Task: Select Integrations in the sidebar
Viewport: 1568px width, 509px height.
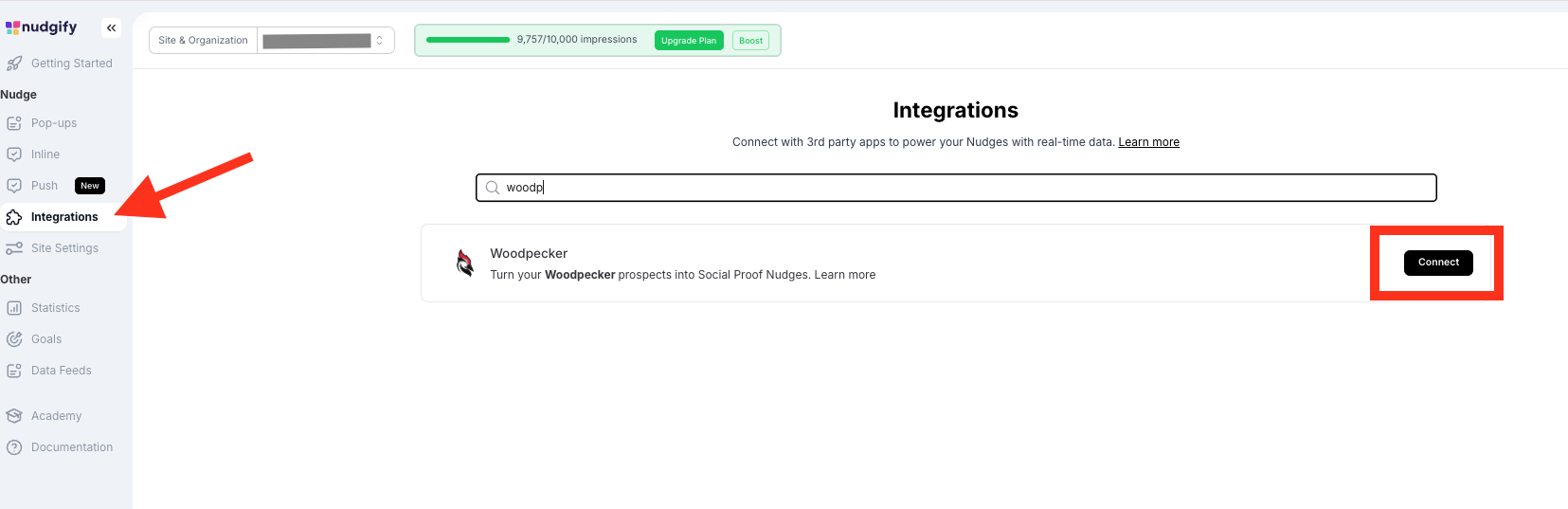Action: [x=63, y=217]
